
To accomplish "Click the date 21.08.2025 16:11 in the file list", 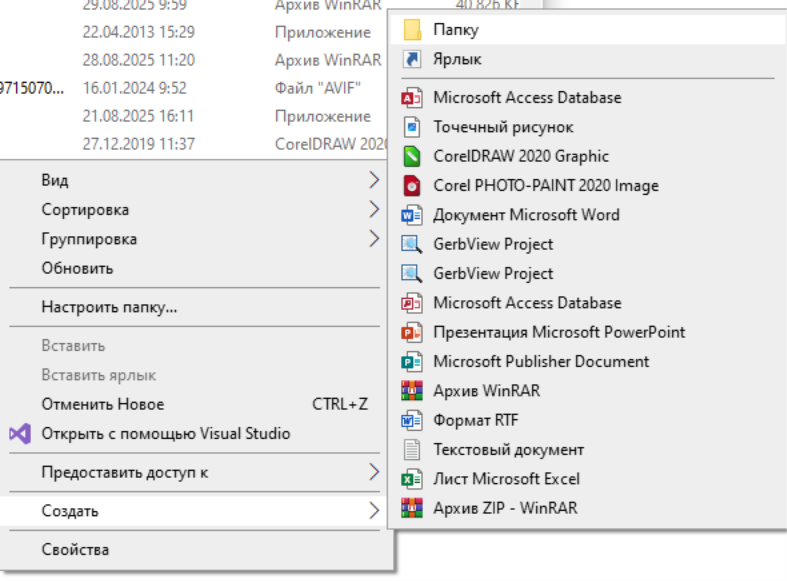I will [138, 116].
